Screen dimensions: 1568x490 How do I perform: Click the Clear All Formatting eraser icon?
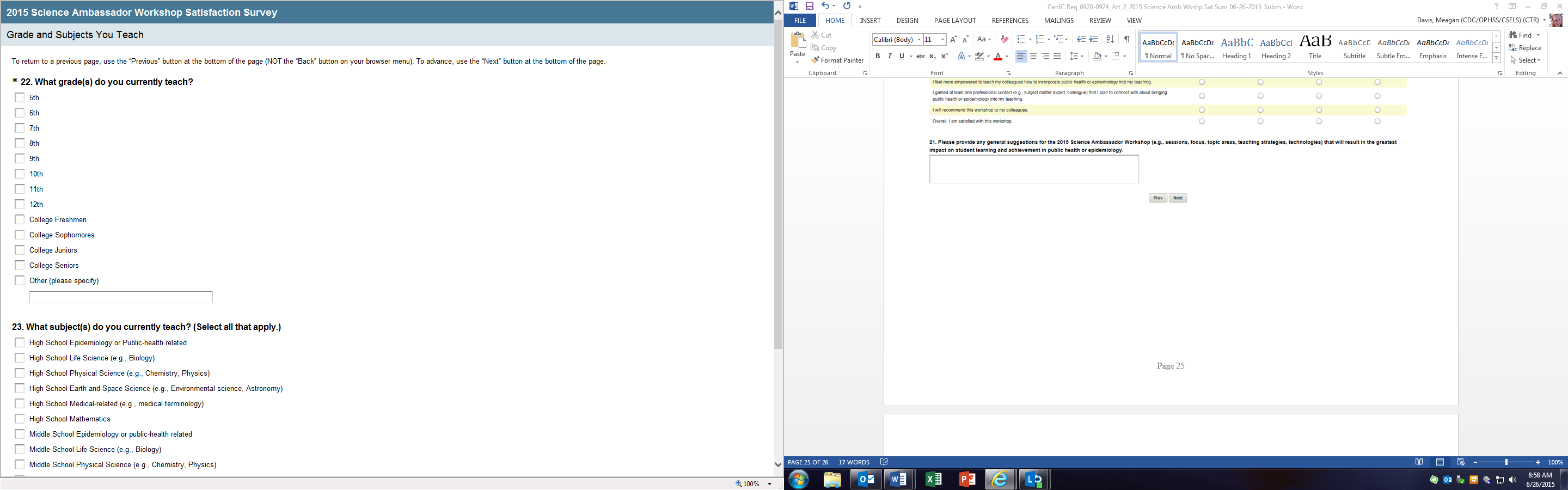pos(1004,39)
